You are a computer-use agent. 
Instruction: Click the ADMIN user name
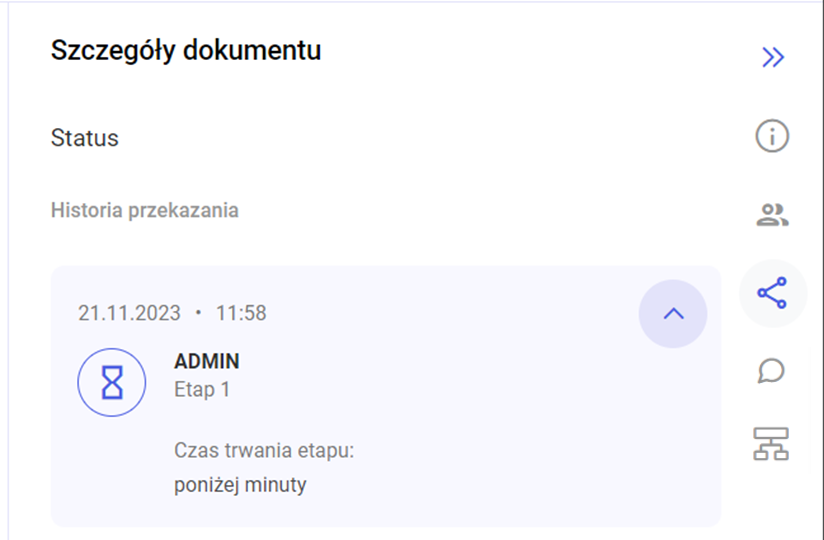click(207, 361)
